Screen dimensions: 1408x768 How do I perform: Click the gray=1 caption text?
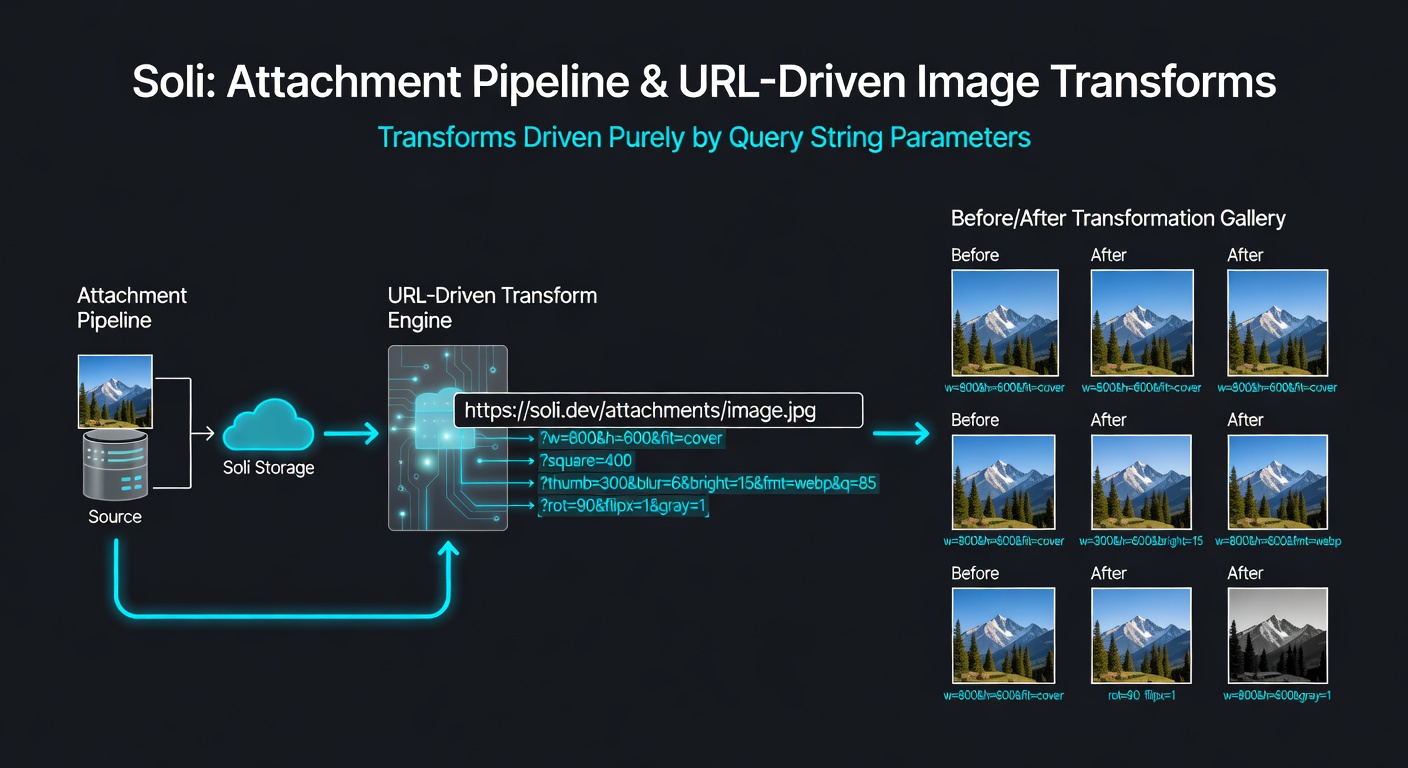[x=1277, y=695]
